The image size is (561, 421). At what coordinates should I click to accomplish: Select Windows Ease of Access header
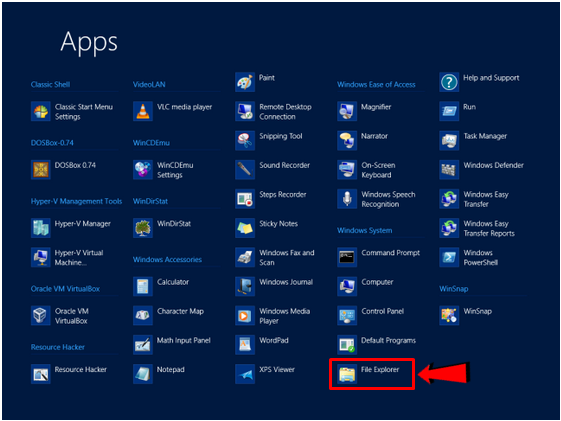pyautogui.click(x=376, y=85)
